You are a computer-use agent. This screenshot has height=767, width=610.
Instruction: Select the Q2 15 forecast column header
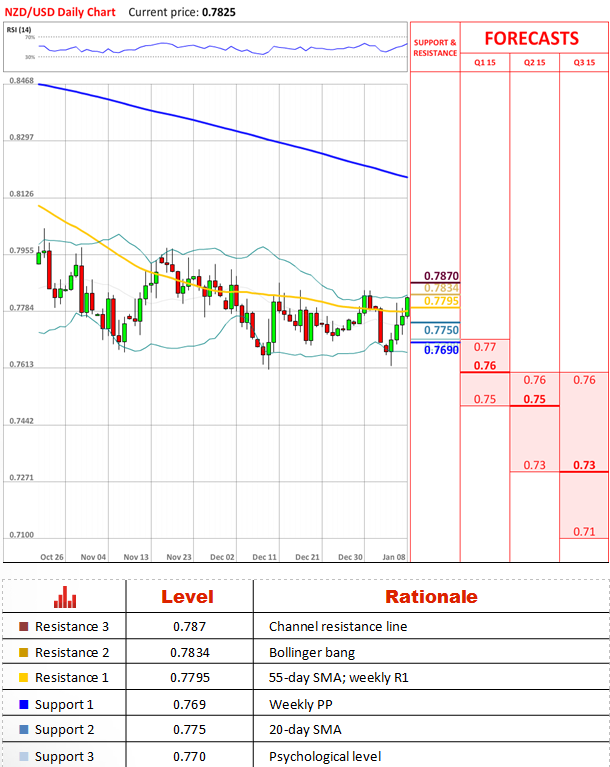click(535, 63)
